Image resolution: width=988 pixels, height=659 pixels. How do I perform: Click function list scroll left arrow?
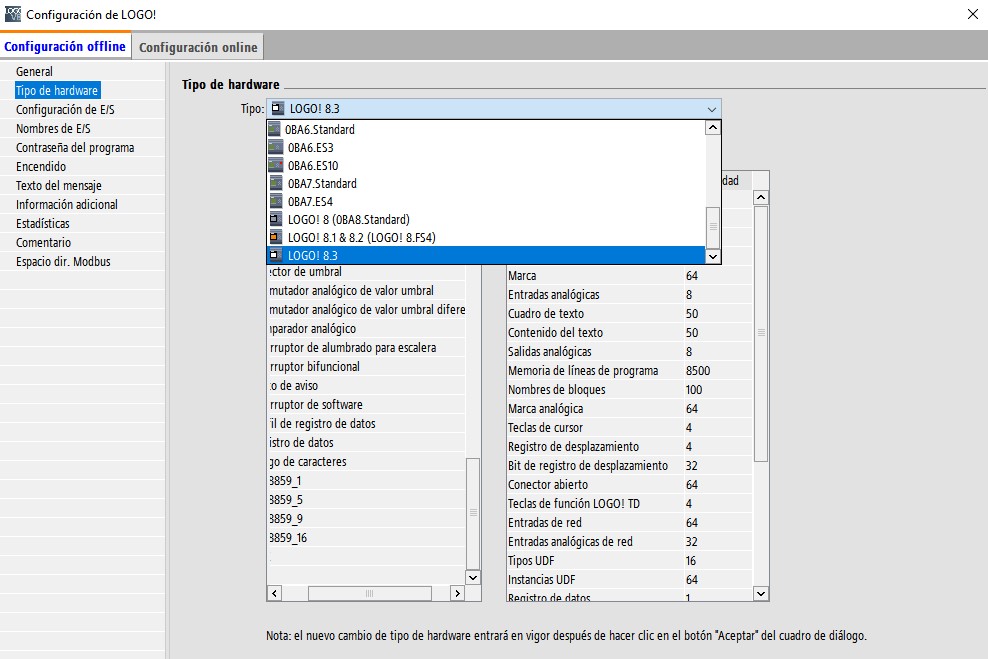[275, 593]
